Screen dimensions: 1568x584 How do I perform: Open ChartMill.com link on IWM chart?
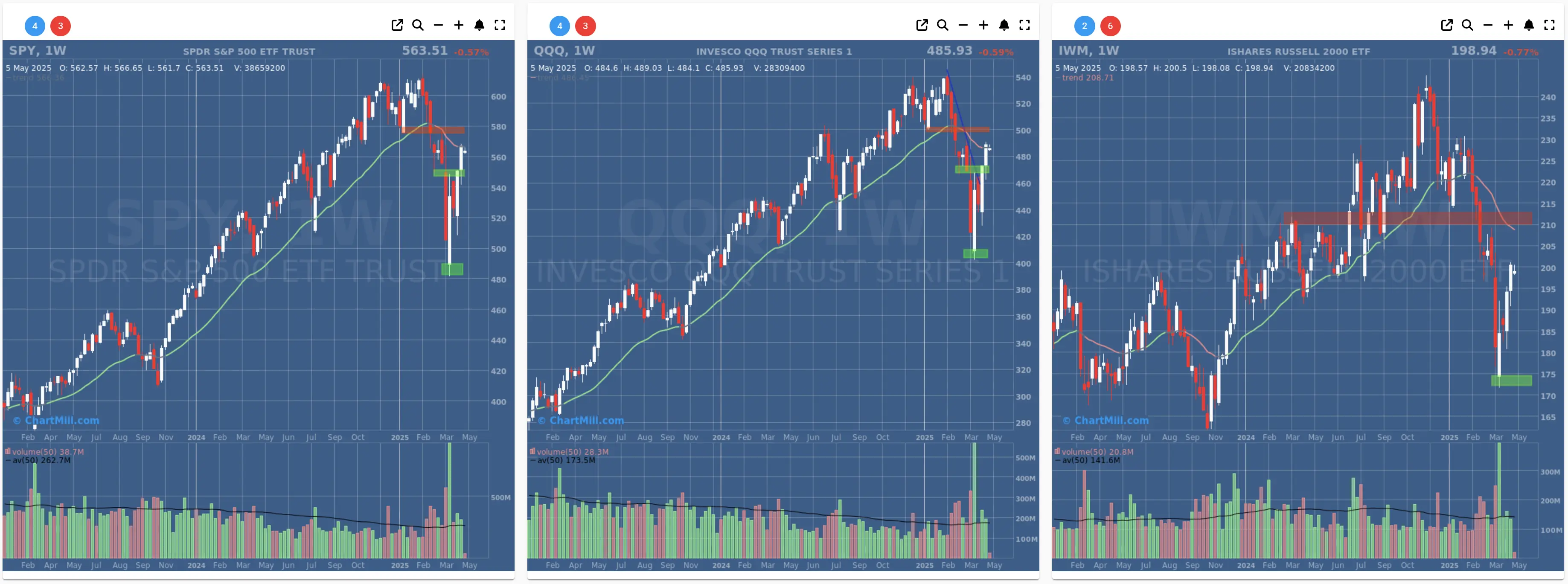coord(1105,420)
